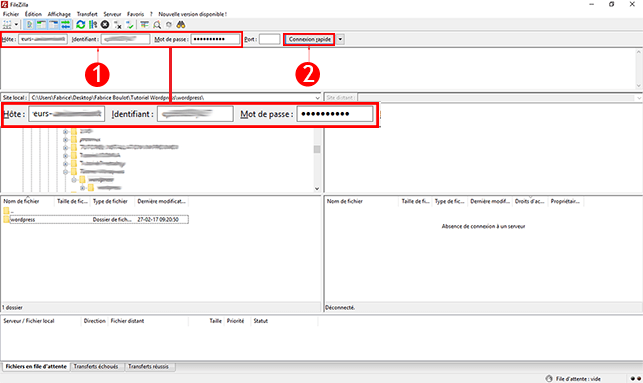The height and width of the screenshot is (383, 643).
Task: Switch to Transferts échoués tab
Action: tap(96, 367)
